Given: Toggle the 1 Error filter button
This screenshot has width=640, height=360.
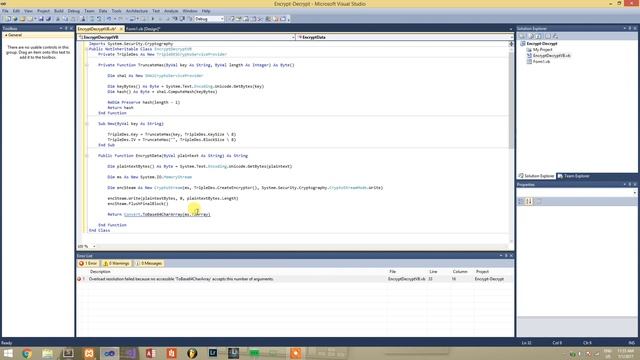Looking at the screenshot, I should [88, 264].
